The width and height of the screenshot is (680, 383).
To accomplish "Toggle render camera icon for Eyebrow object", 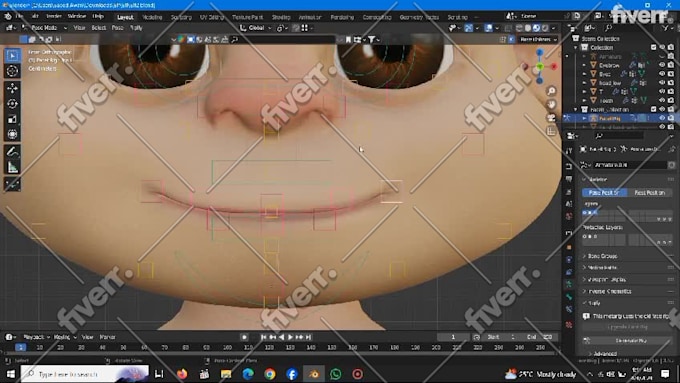I will coord(671,65).
